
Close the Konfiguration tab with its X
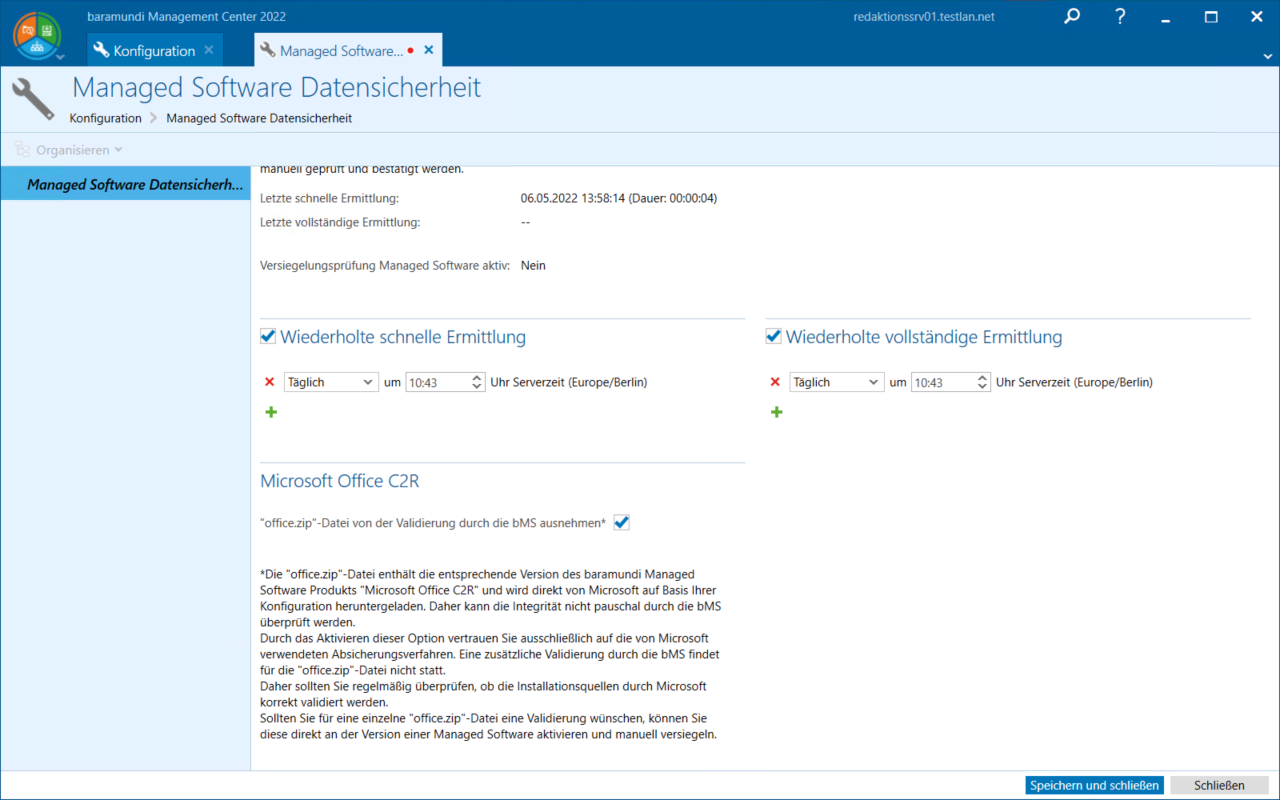208,50
